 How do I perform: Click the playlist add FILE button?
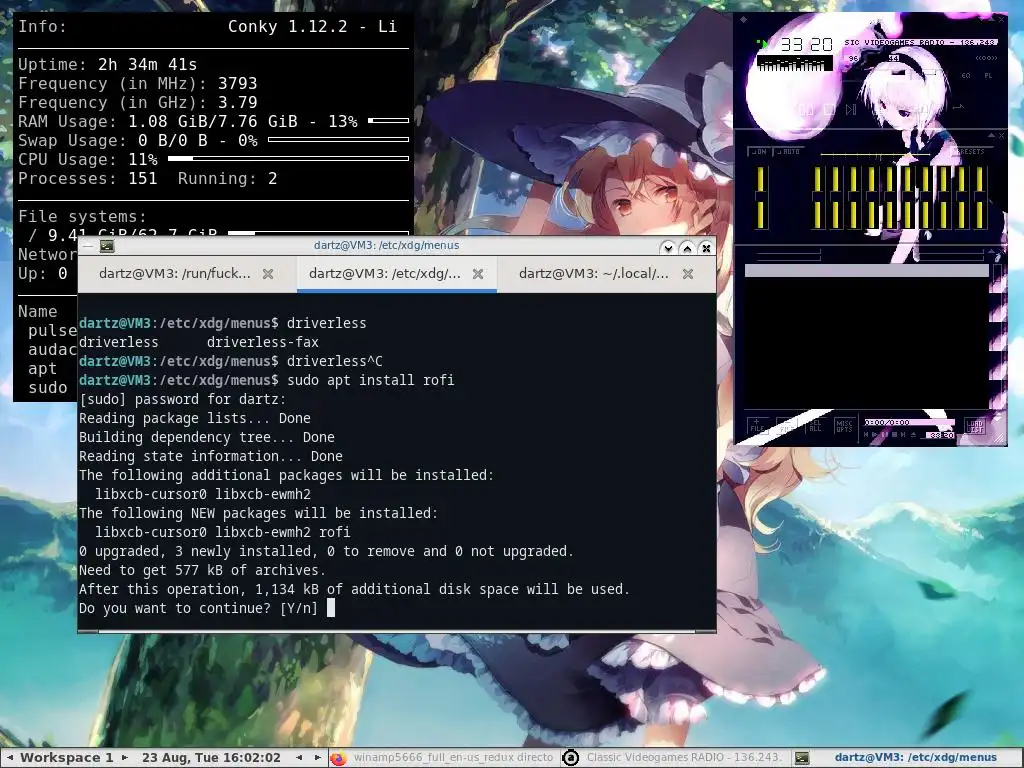point(757,426)
